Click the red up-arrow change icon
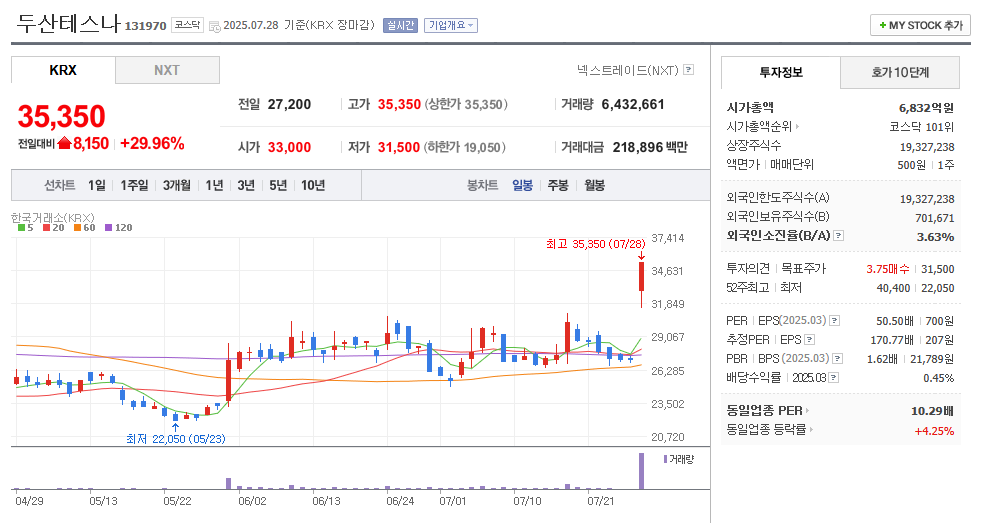The height and width of the screenshot is (523, 987). [64, 143]
